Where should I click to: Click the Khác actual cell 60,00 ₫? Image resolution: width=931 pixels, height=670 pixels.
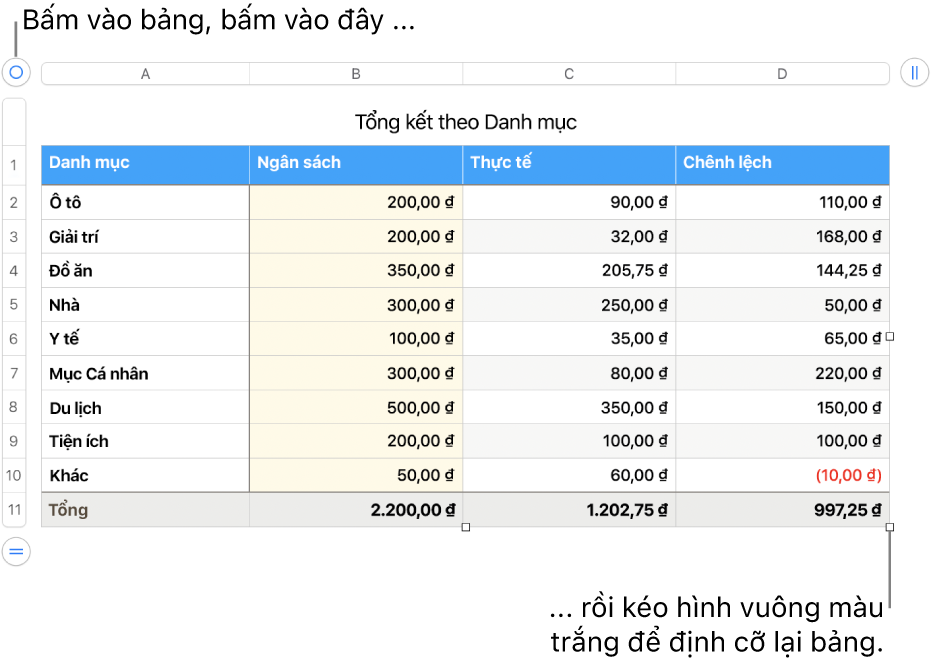pyautogui.click(x=569, y=475)
